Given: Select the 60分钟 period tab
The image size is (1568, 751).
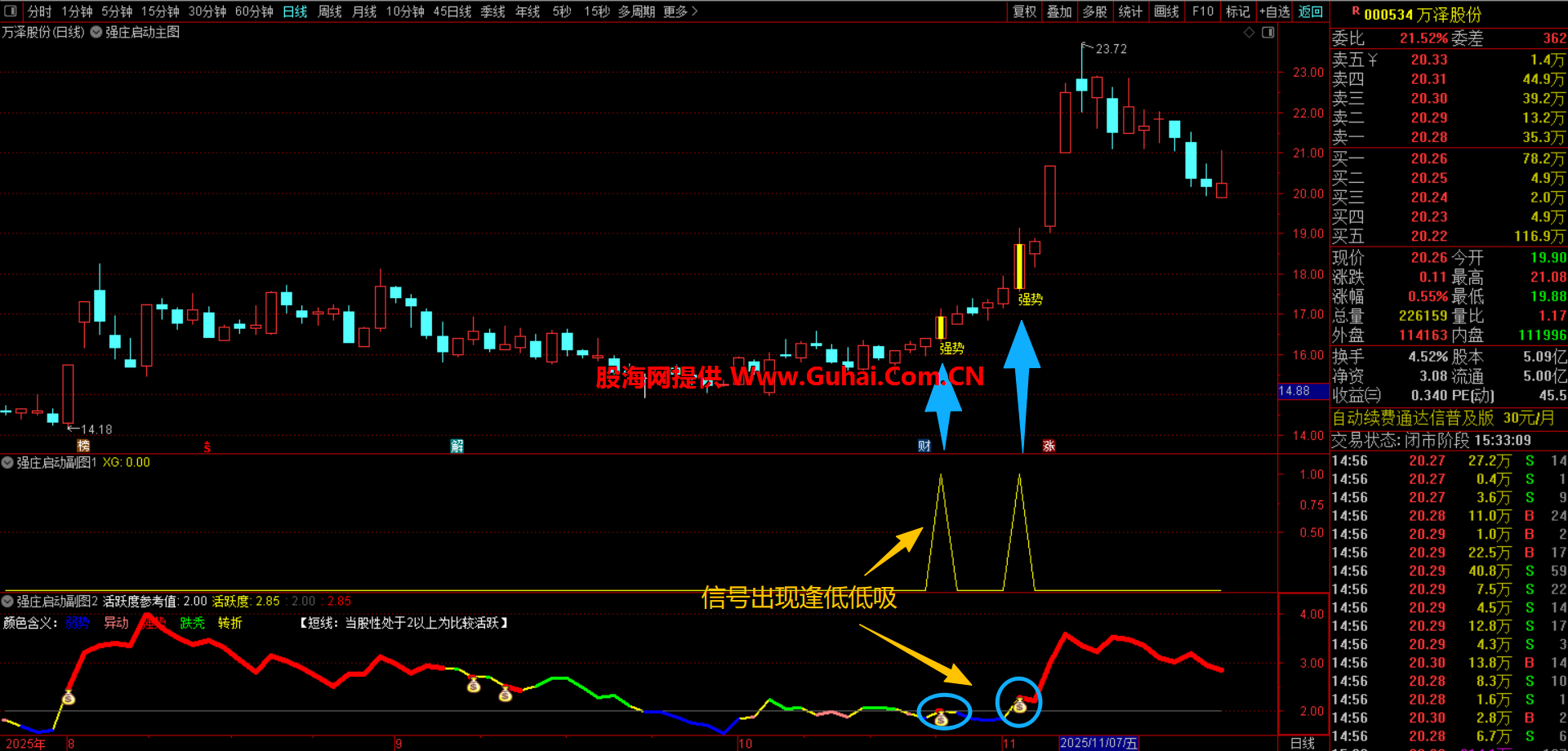Looking at the screenshot, I should tap(254, 11).
